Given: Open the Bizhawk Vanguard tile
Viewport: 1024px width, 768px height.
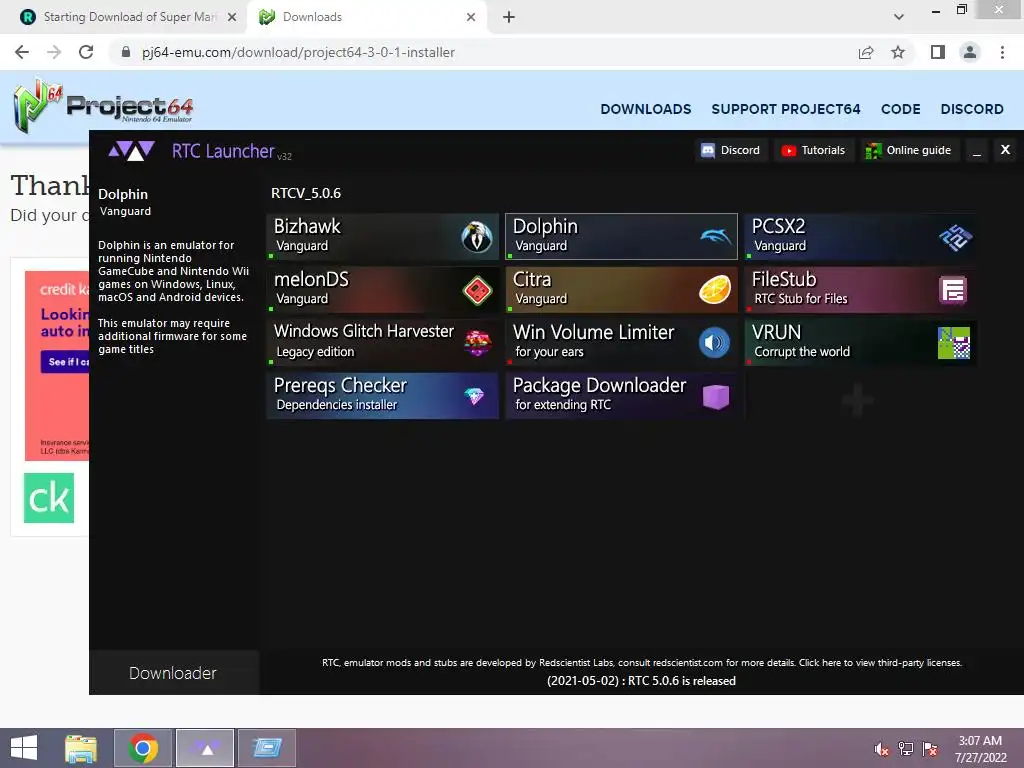Looking at the screenshot, I should coord(383,236).
